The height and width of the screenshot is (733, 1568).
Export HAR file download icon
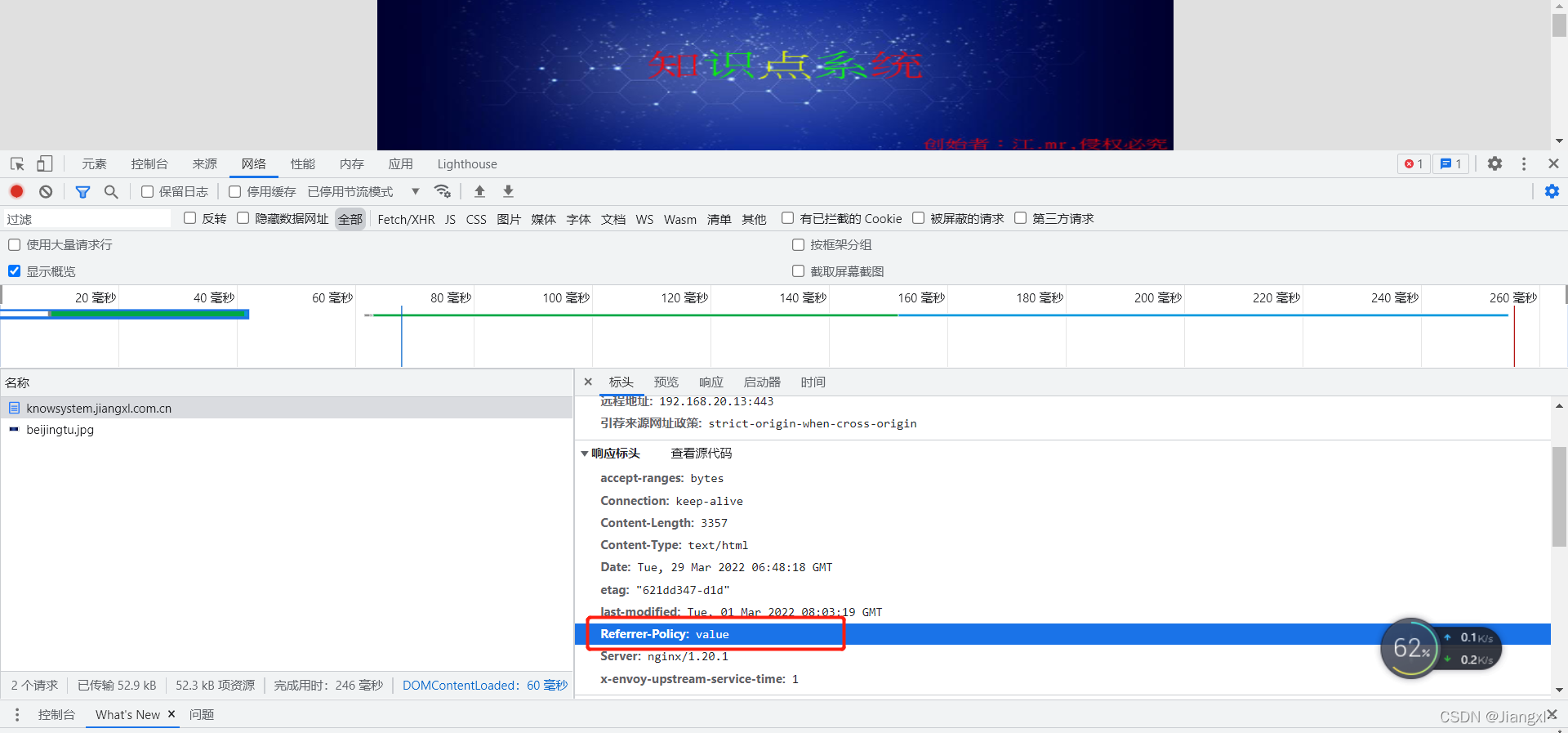pos(508,191)
